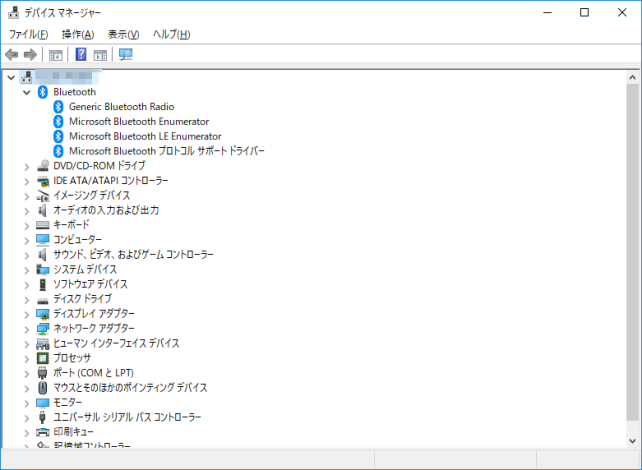Select Microsoft Bluetooth LE Enumerator label
Viewport: 642px width, 470px height.
tap(145, 136)
